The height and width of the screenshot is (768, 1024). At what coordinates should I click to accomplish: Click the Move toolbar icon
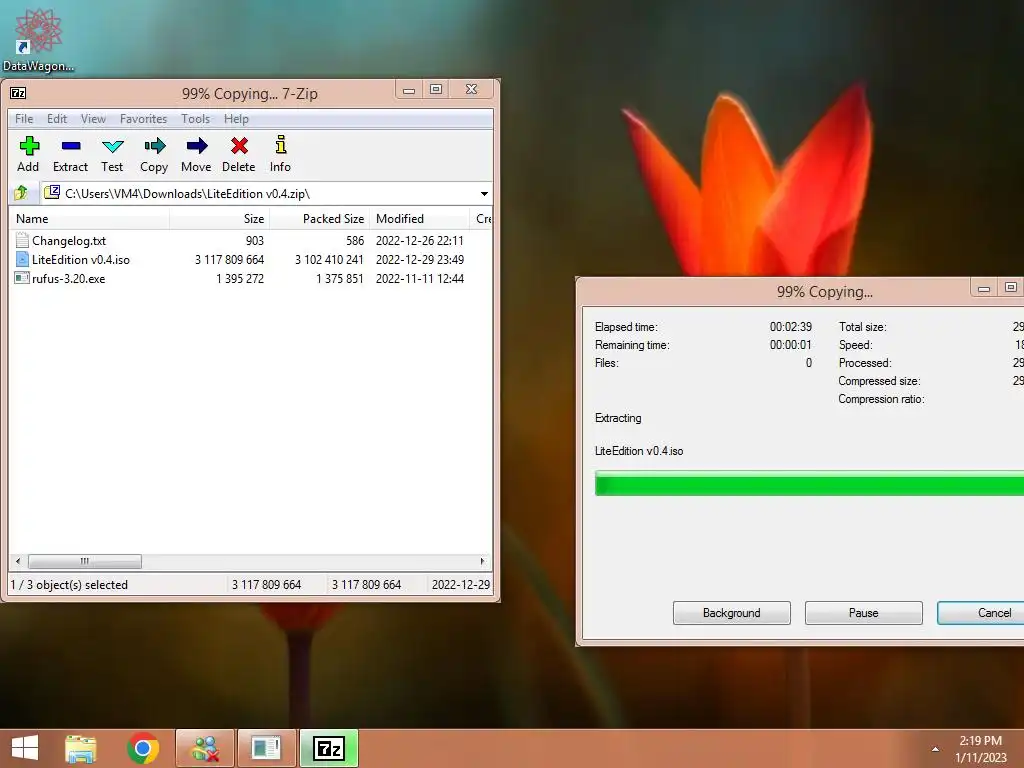(197, 146)
